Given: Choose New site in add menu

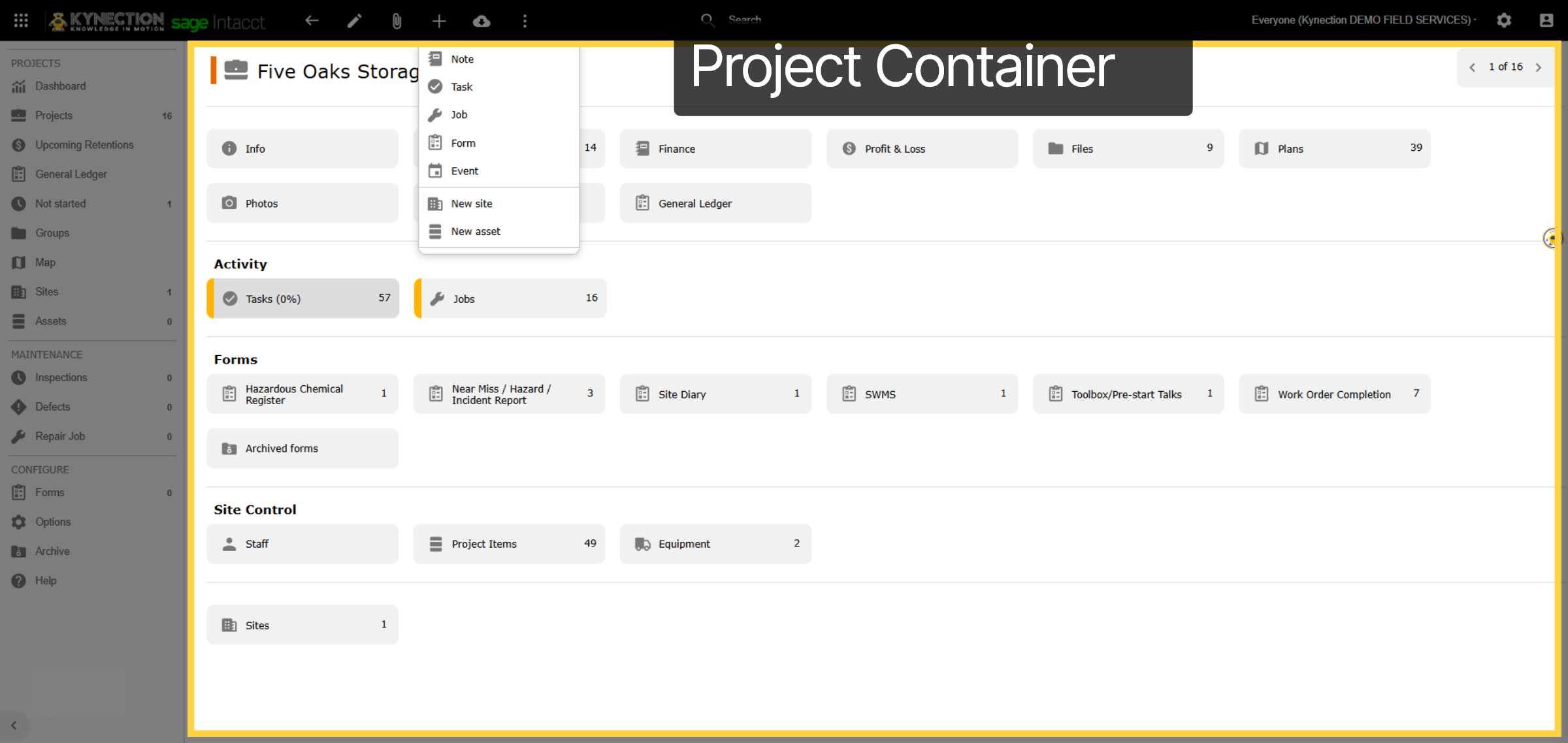Looking at the screenshot, I should point(498,204).
